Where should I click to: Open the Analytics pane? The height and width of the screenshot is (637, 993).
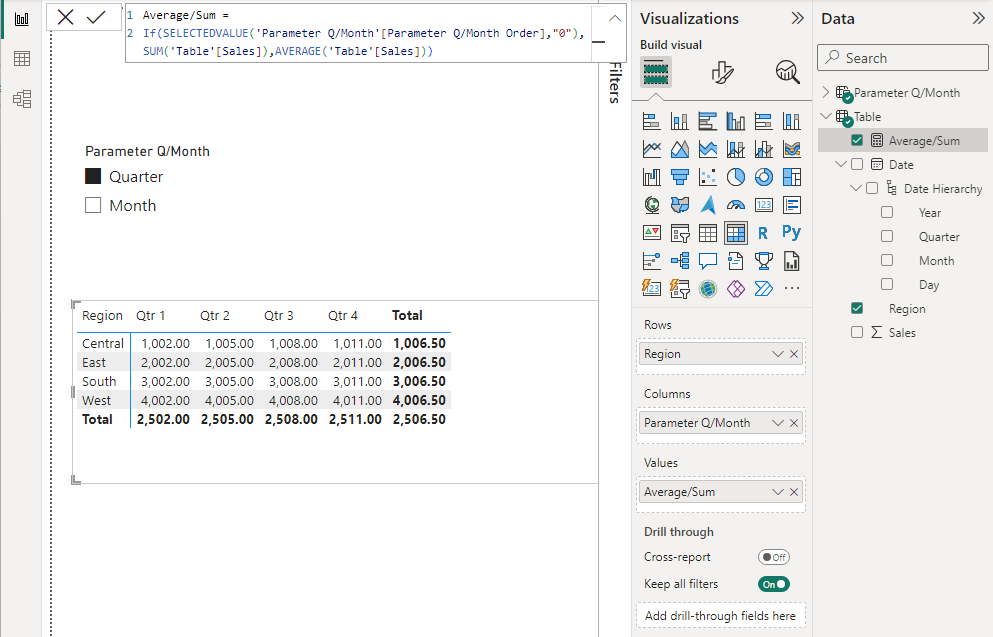point(787,72)
